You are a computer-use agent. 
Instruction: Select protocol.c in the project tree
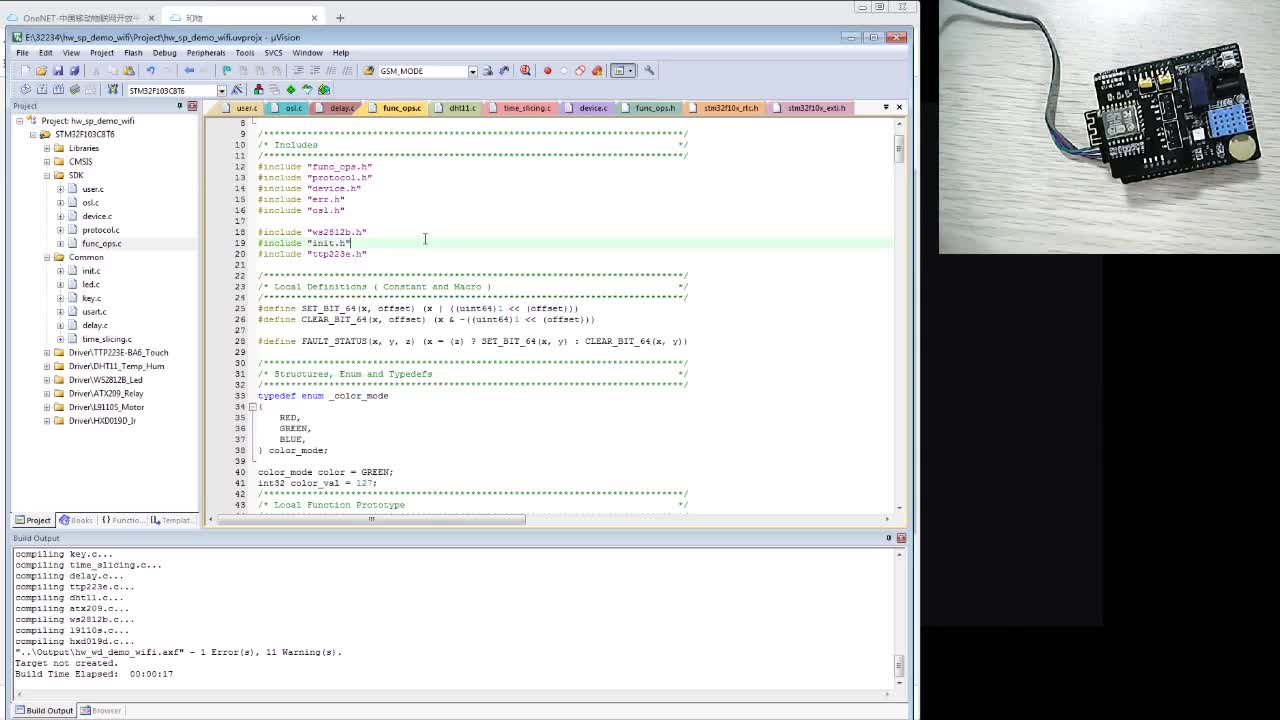(x=100, y=230)
